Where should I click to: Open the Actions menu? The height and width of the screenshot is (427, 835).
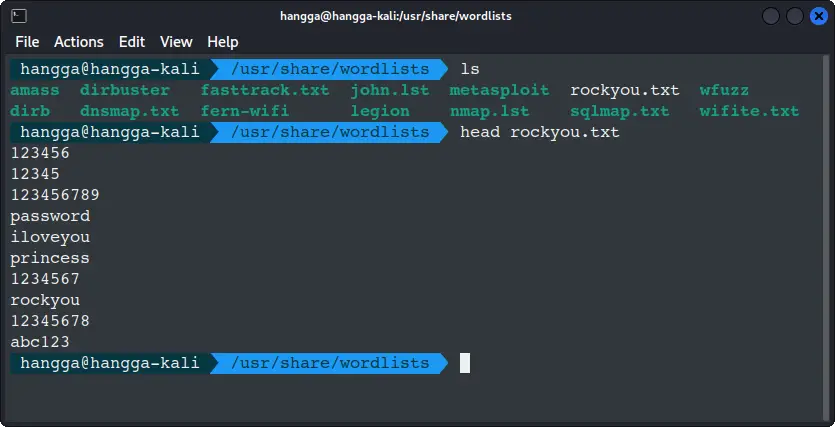tap(79, 42)
